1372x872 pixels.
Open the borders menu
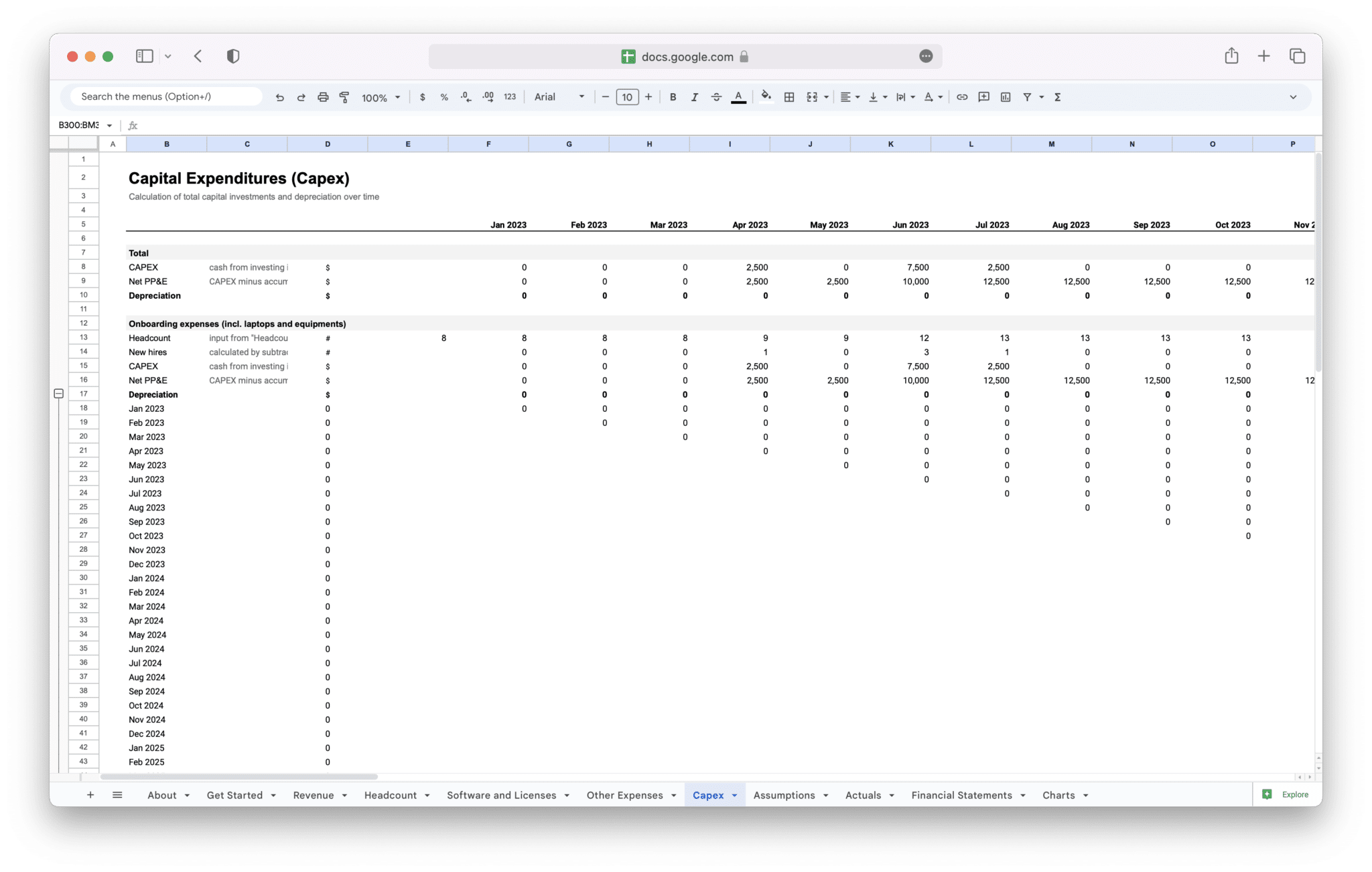point(789,97)
